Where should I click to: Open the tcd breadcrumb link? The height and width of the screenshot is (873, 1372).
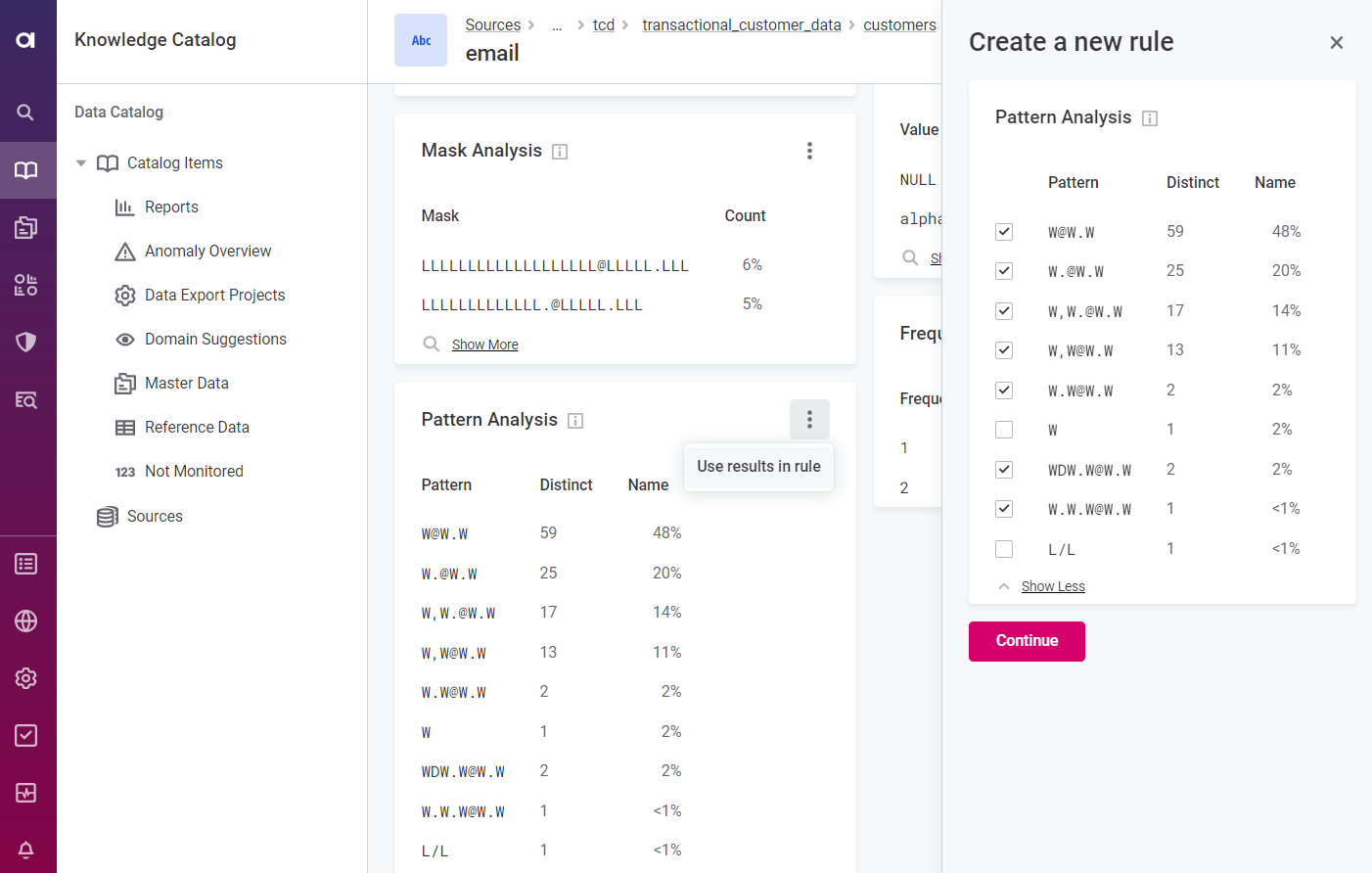pos(604,25)
